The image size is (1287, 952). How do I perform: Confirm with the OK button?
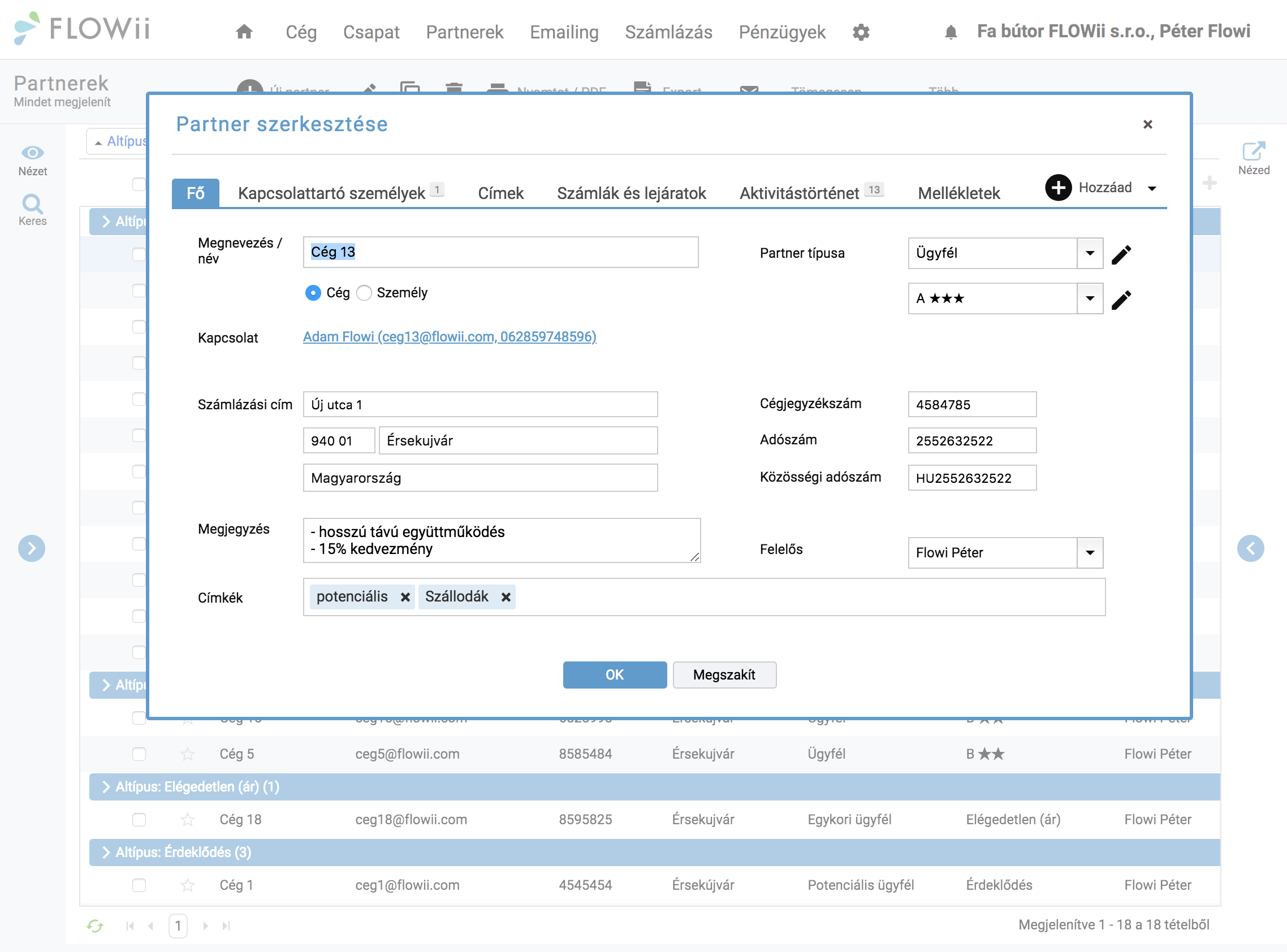[615, 675]
